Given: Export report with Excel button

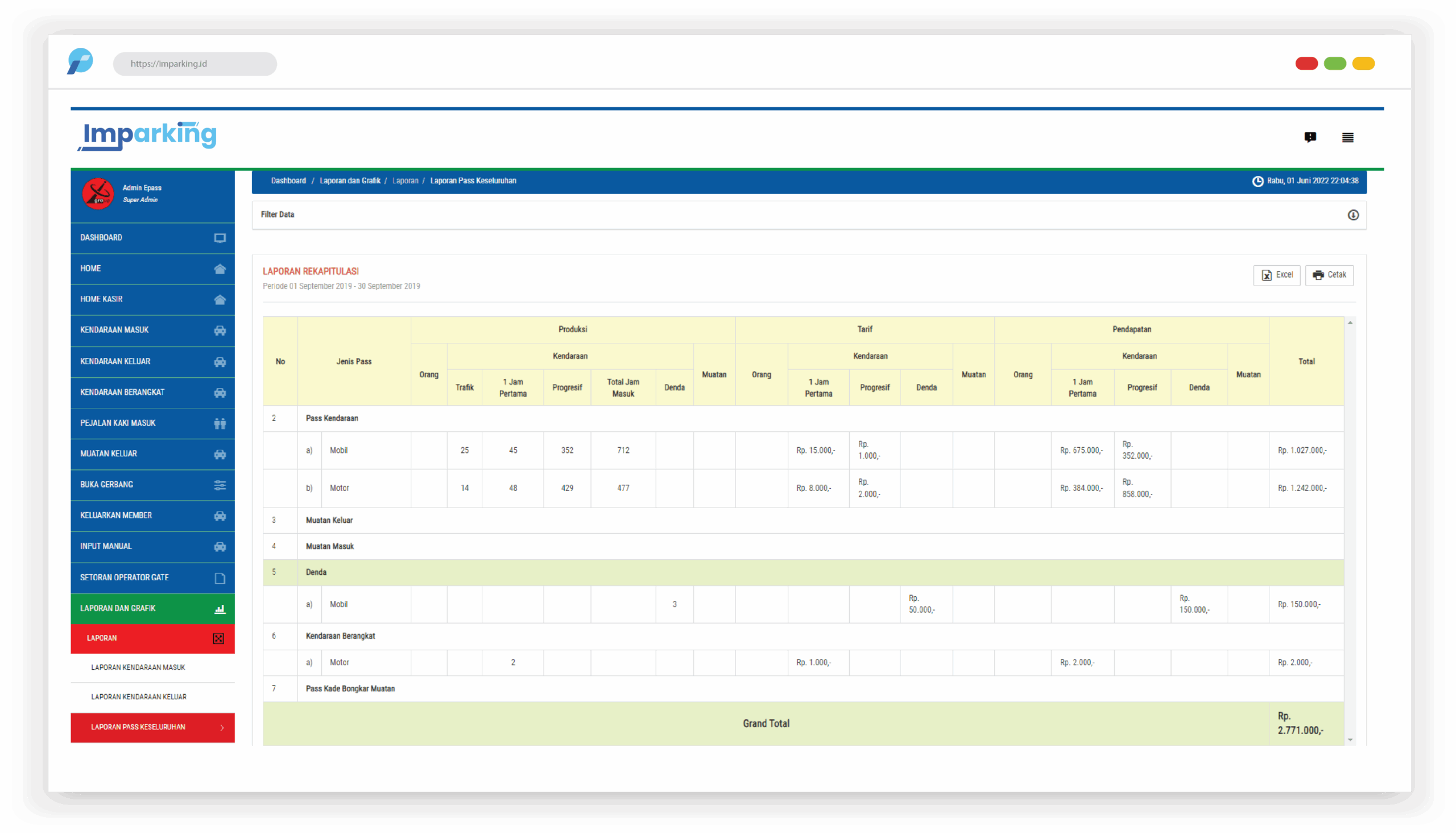Looking at the screenshot, I should tap(1276, 275).
